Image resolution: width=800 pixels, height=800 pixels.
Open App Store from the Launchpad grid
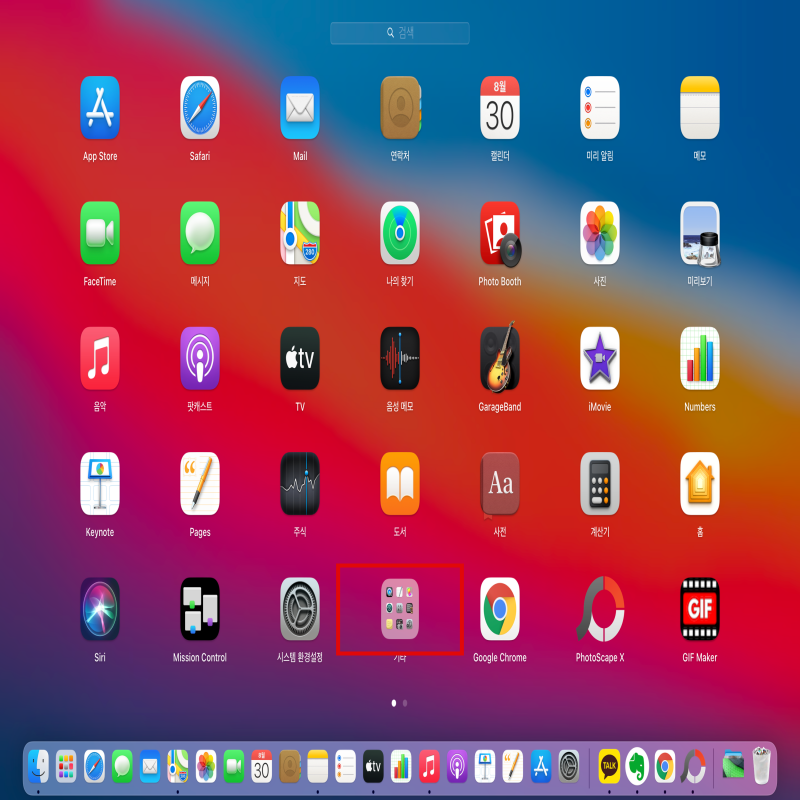tap(100, 108)
